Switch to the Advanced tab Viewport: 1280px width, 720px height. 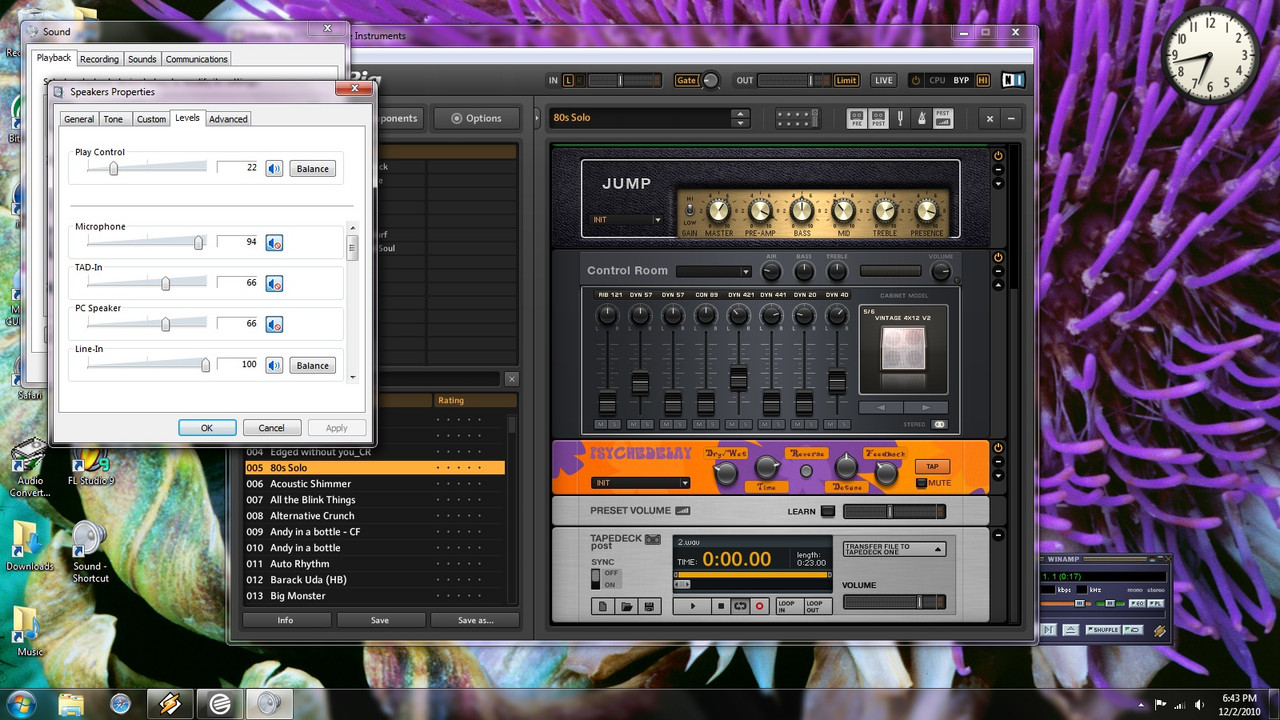pos(228,119)
